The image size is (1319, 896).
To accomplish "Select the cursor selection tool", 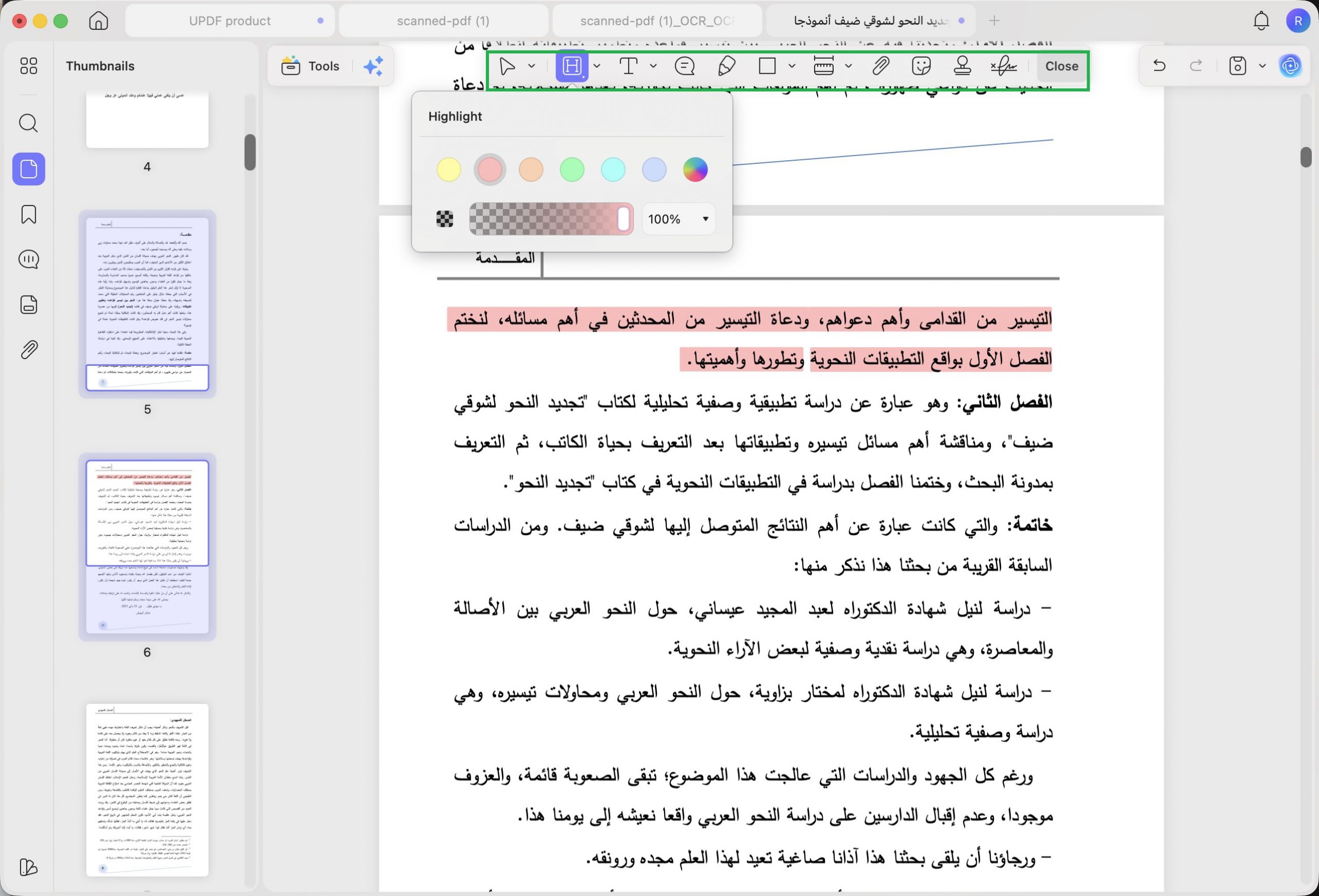I will click(x=506, y=66).
